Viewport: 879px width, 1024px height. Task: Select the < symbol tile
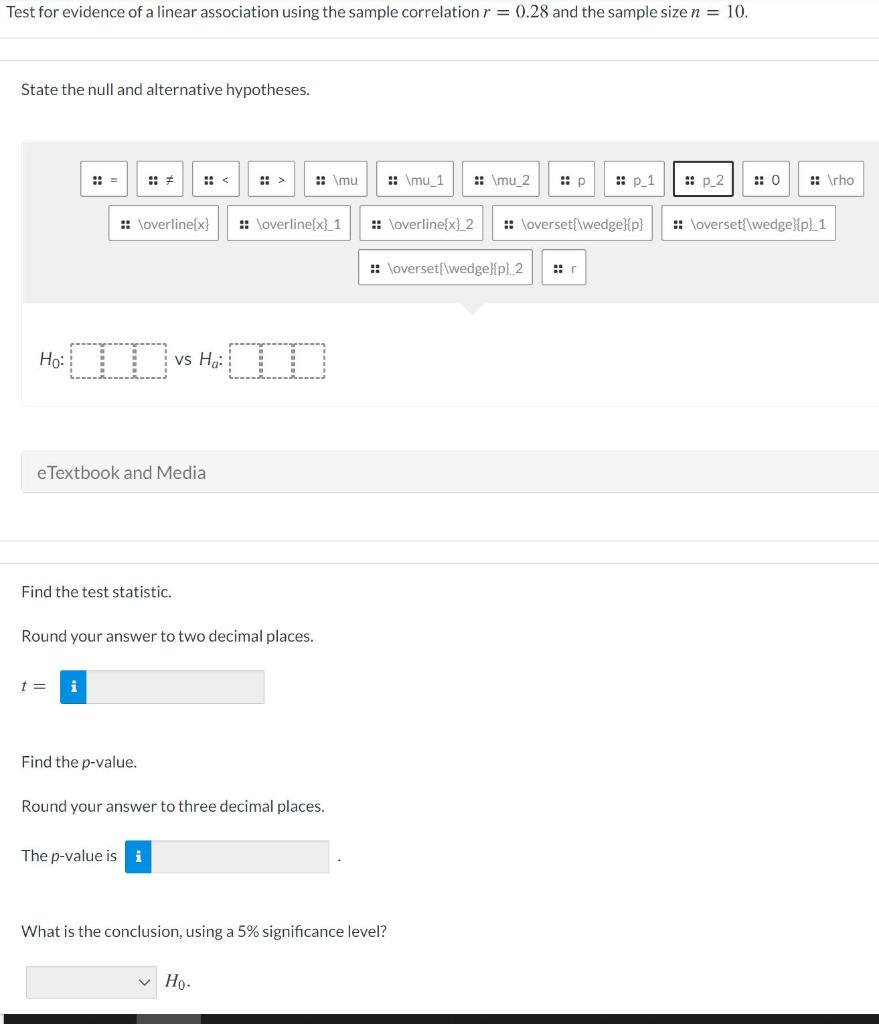[214, 178]
